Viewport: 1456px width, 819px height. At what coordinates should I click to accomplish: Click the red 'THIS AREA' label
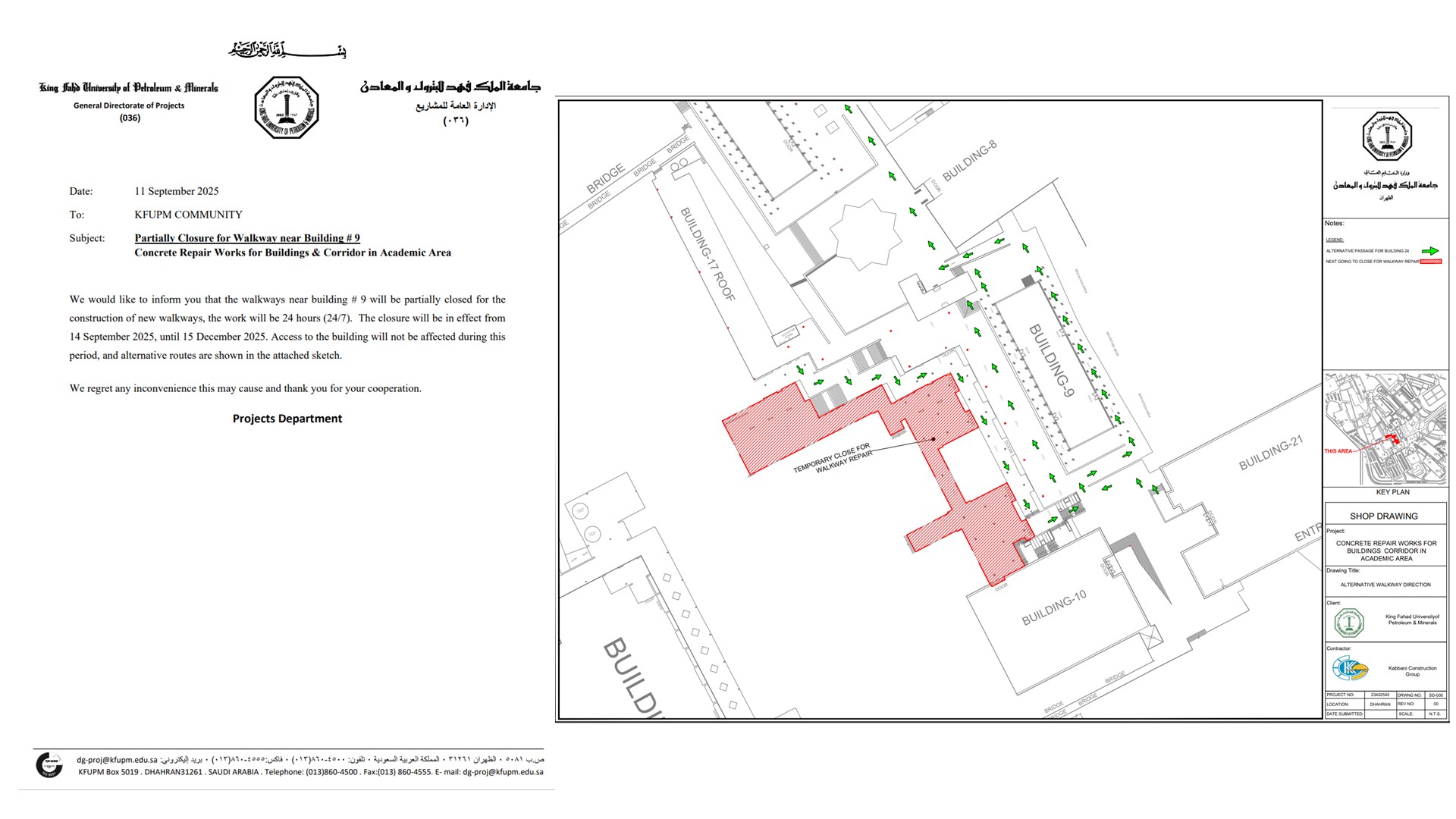(x=1338, y=451)
